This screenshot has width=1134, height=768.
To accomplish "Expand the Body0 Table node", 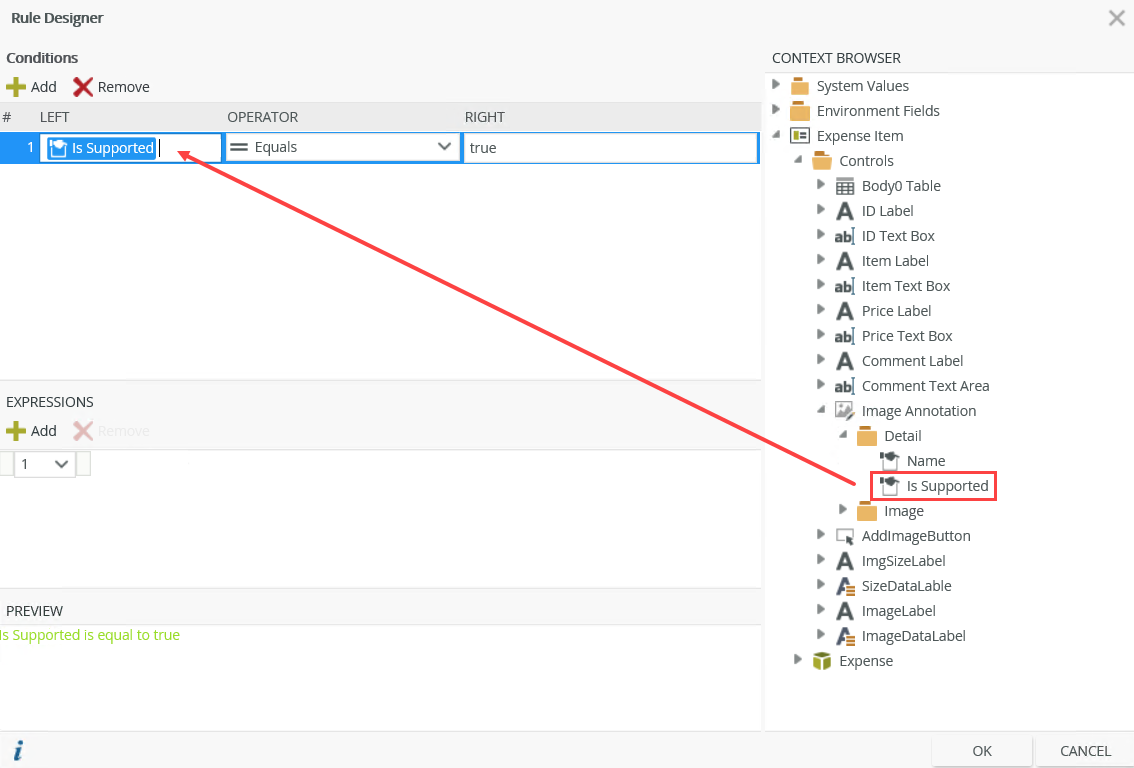I will (x=821, y=185).
